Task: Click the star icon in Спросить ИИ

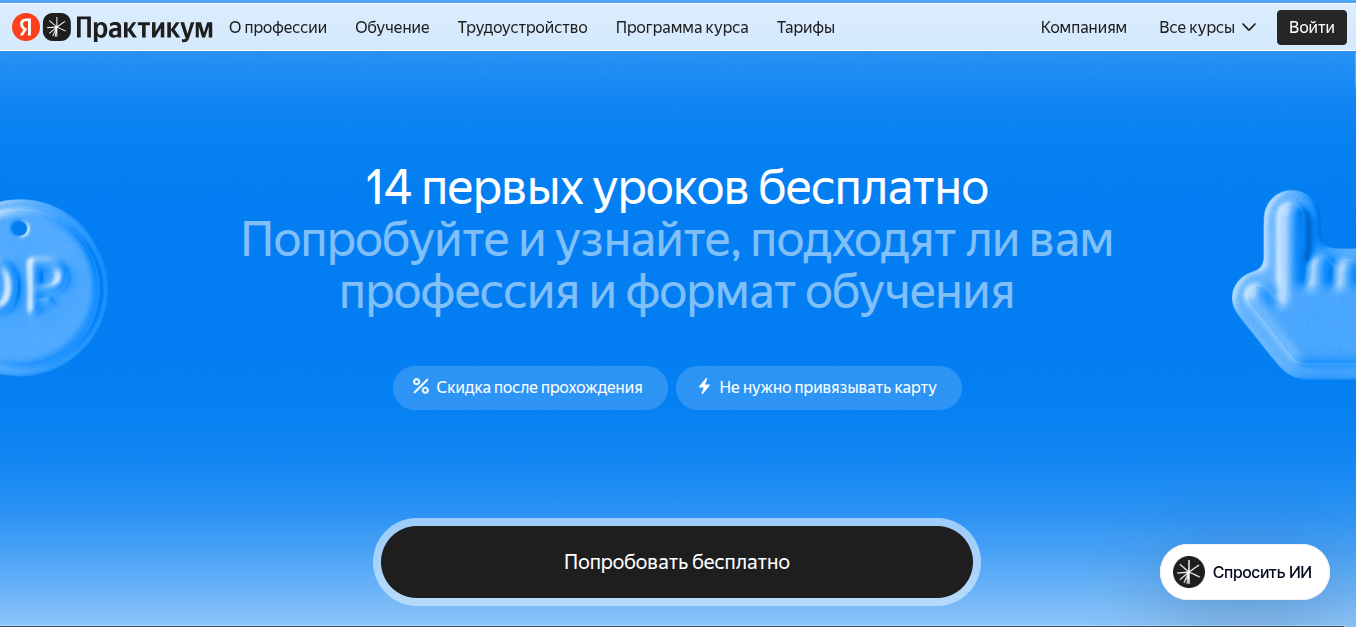Action: click(x=1189, y=572)
